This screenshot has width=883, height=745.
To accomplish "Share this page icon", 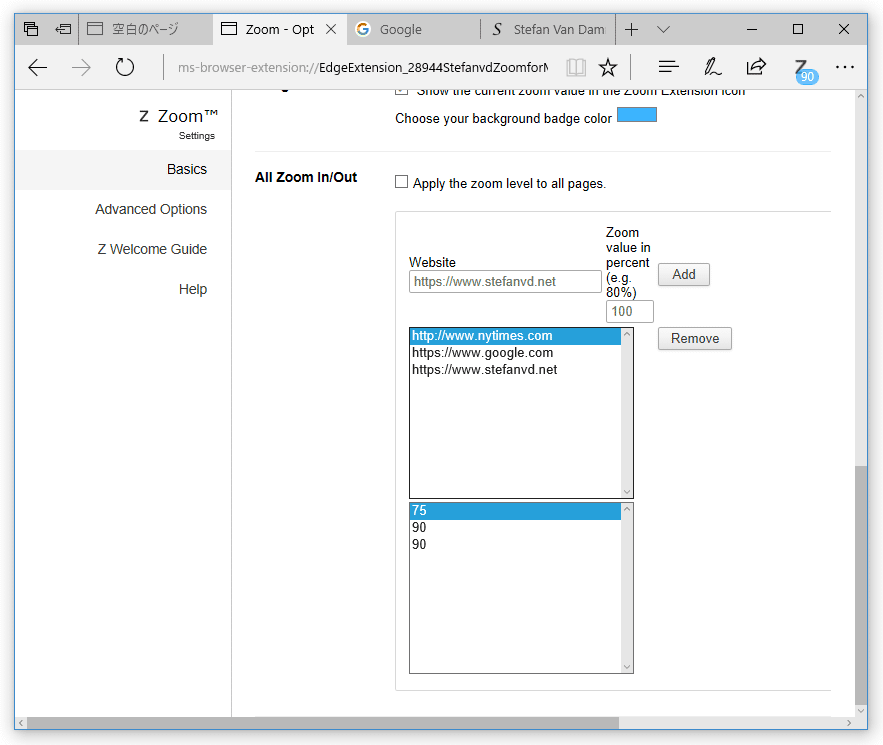I will point(756,67).
